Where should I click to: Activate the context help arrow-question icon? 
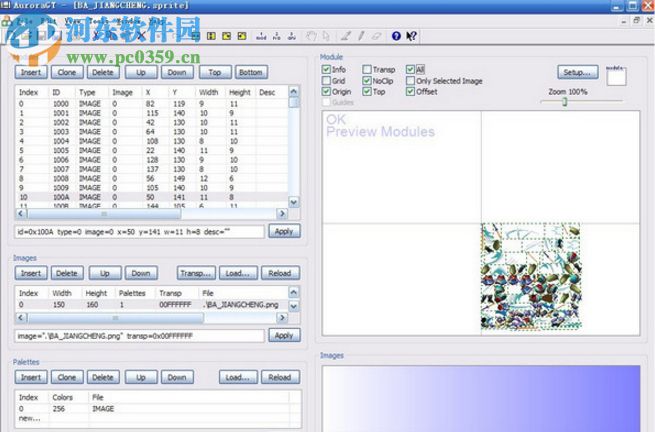click(411, 36)
